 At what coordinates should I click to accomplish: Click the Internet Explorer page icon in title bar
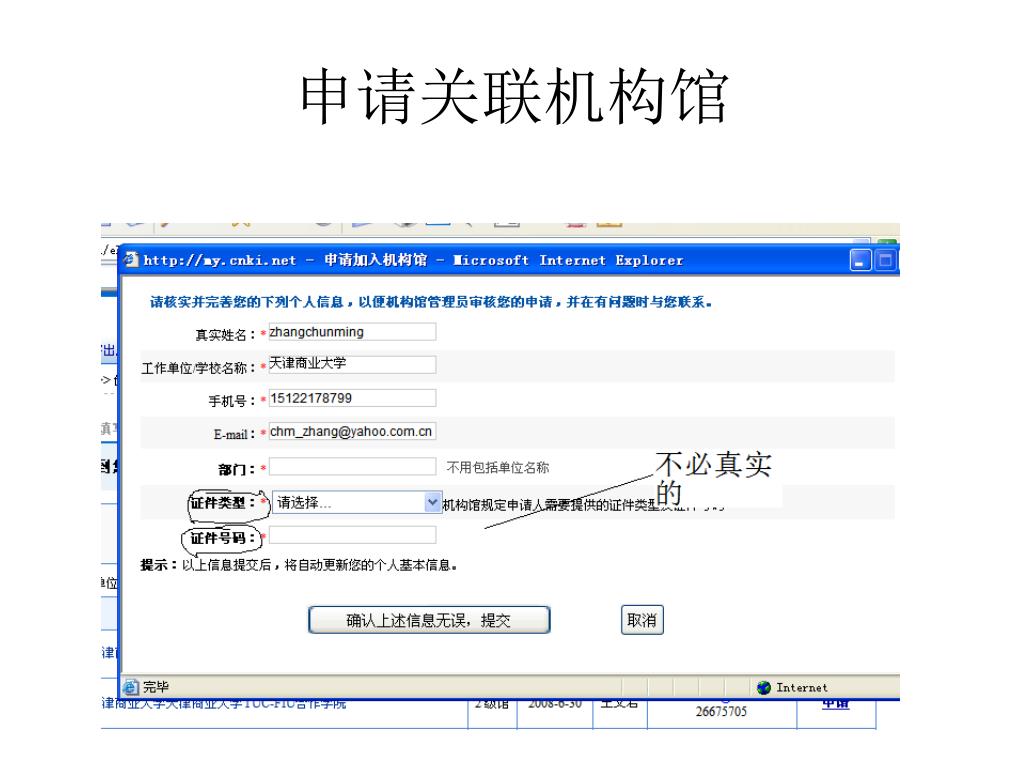pyautogui.click(x=131, y=260)
